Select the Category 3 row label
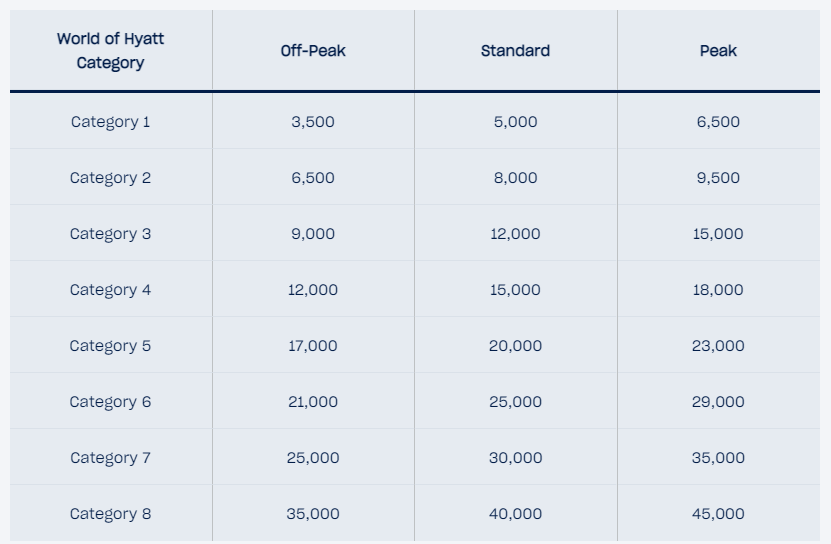The width and height of the screenshot is (831, 544). (x=110, y=234)
